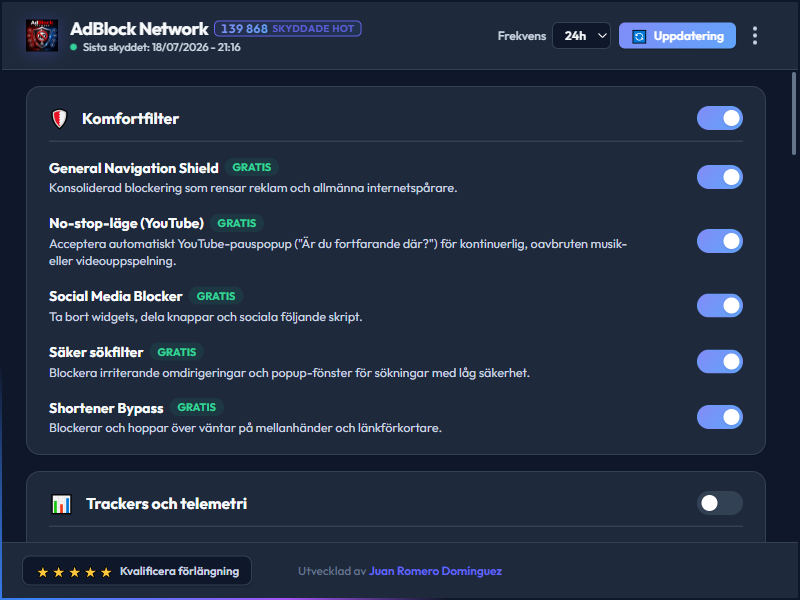This screenshot has width=800, height=600.
Task: Click the star rating icons
Action: tap(74, 572)
